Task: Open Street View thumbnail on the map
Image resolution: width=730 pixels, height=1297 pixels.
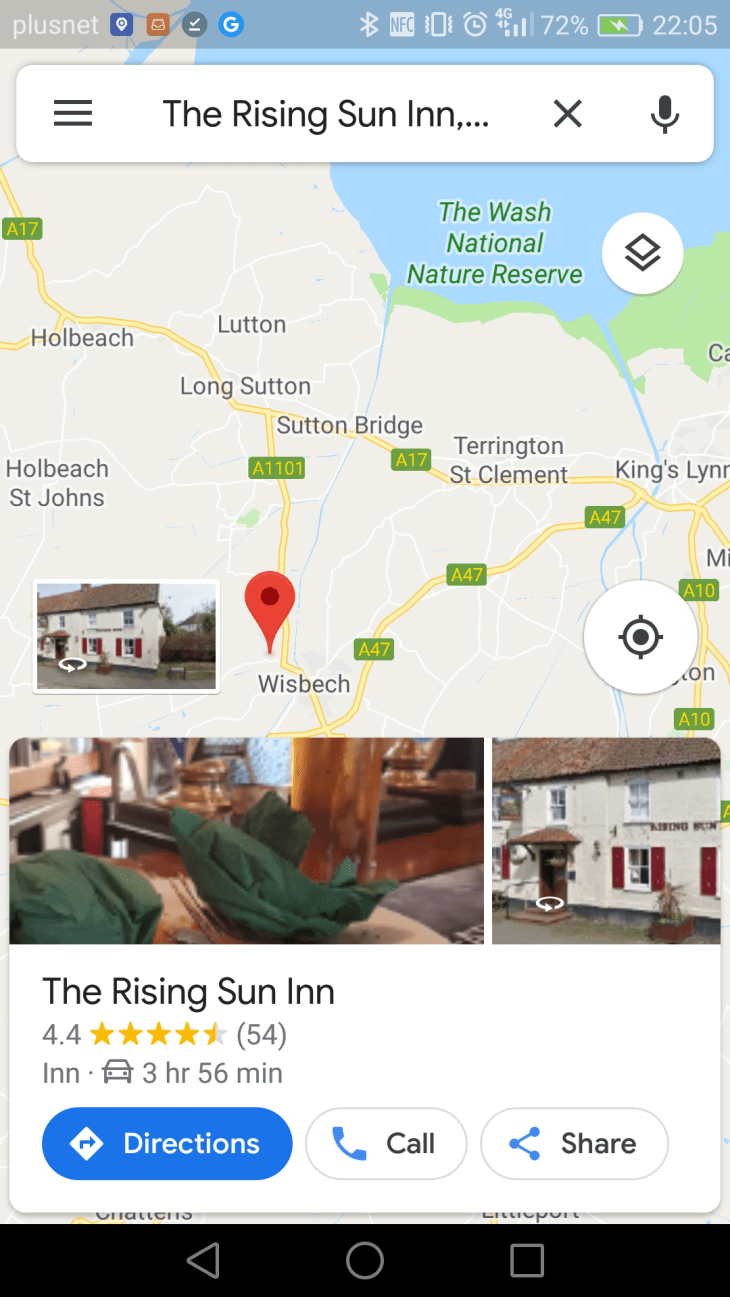Action: pos(126,636)
